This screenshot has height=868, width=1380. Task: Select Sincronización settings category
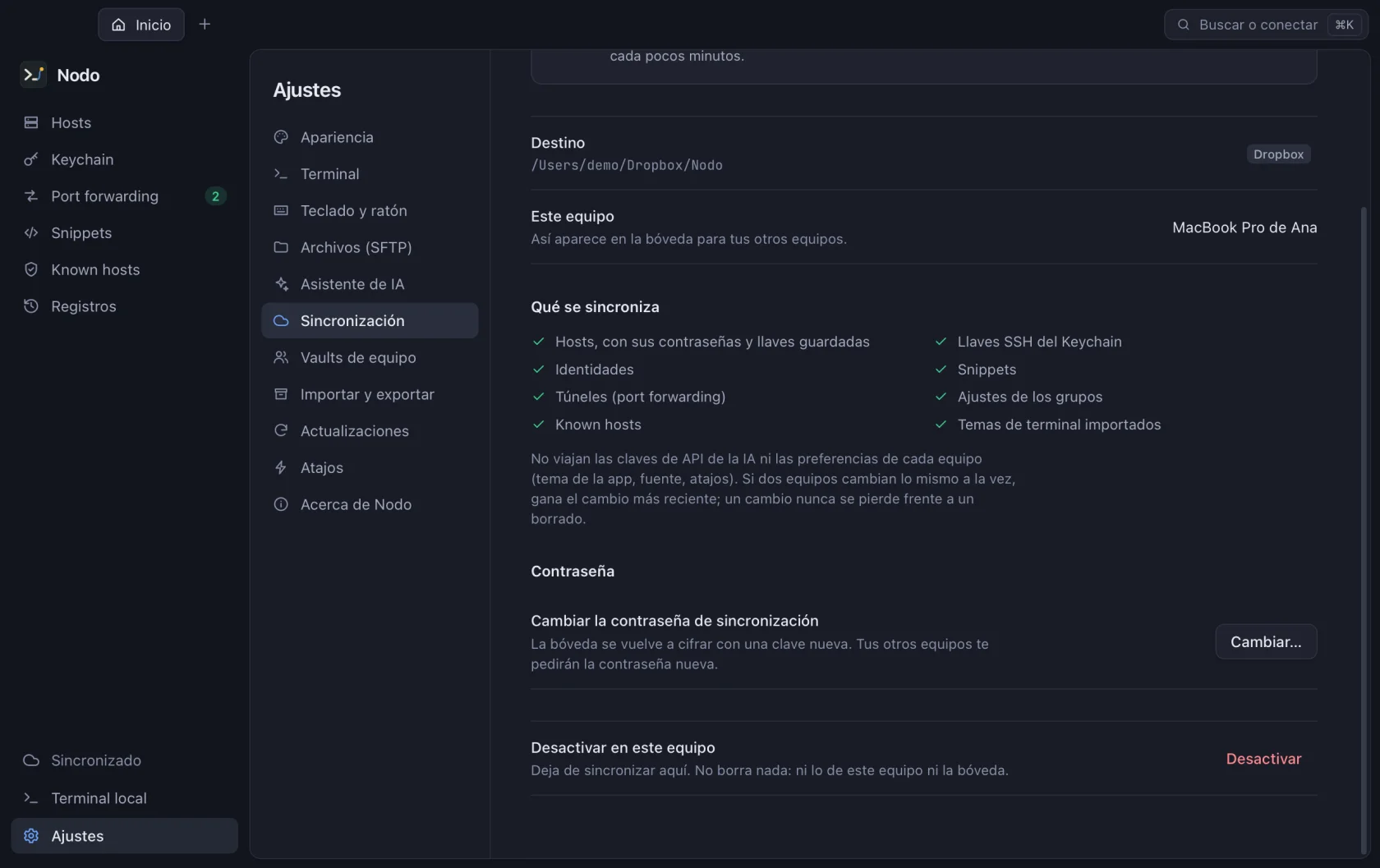[x=370, y=320]
